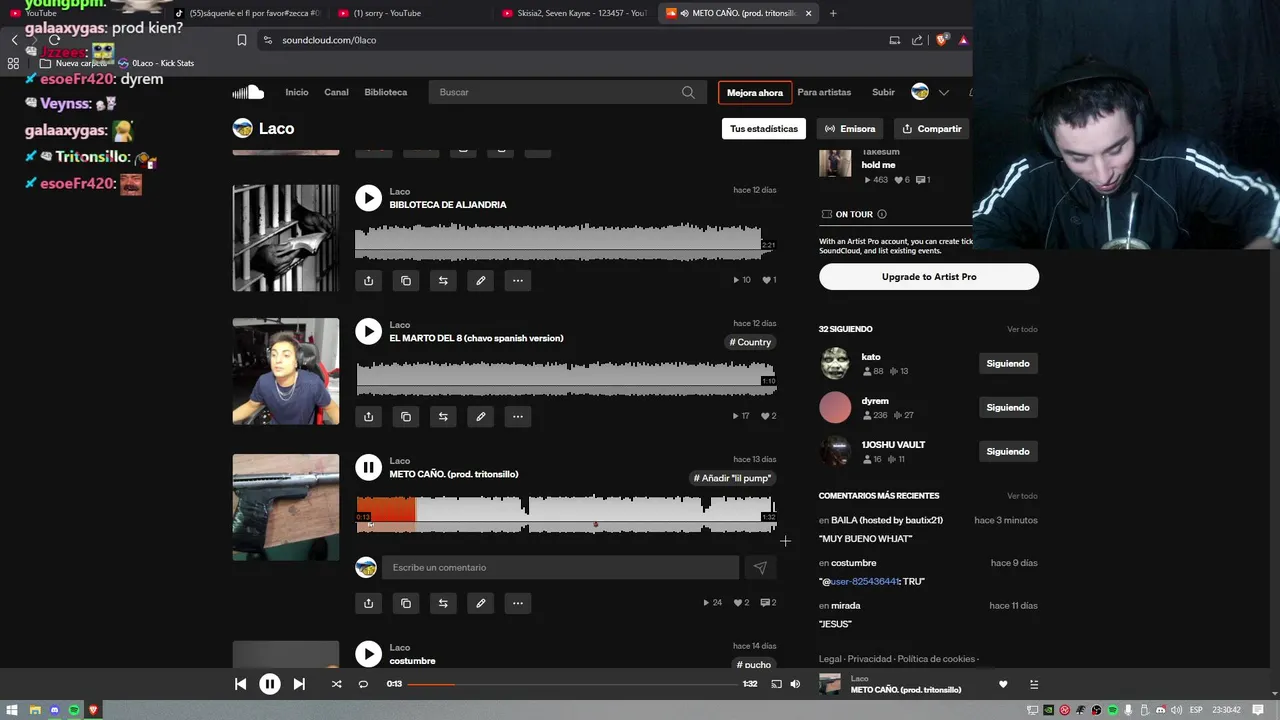Image resolution: width=1280 pixels, height=720 pixels.
Task: Open 'Ver todo' for comentarios más recientes
Action: [x=1022, y=496]
